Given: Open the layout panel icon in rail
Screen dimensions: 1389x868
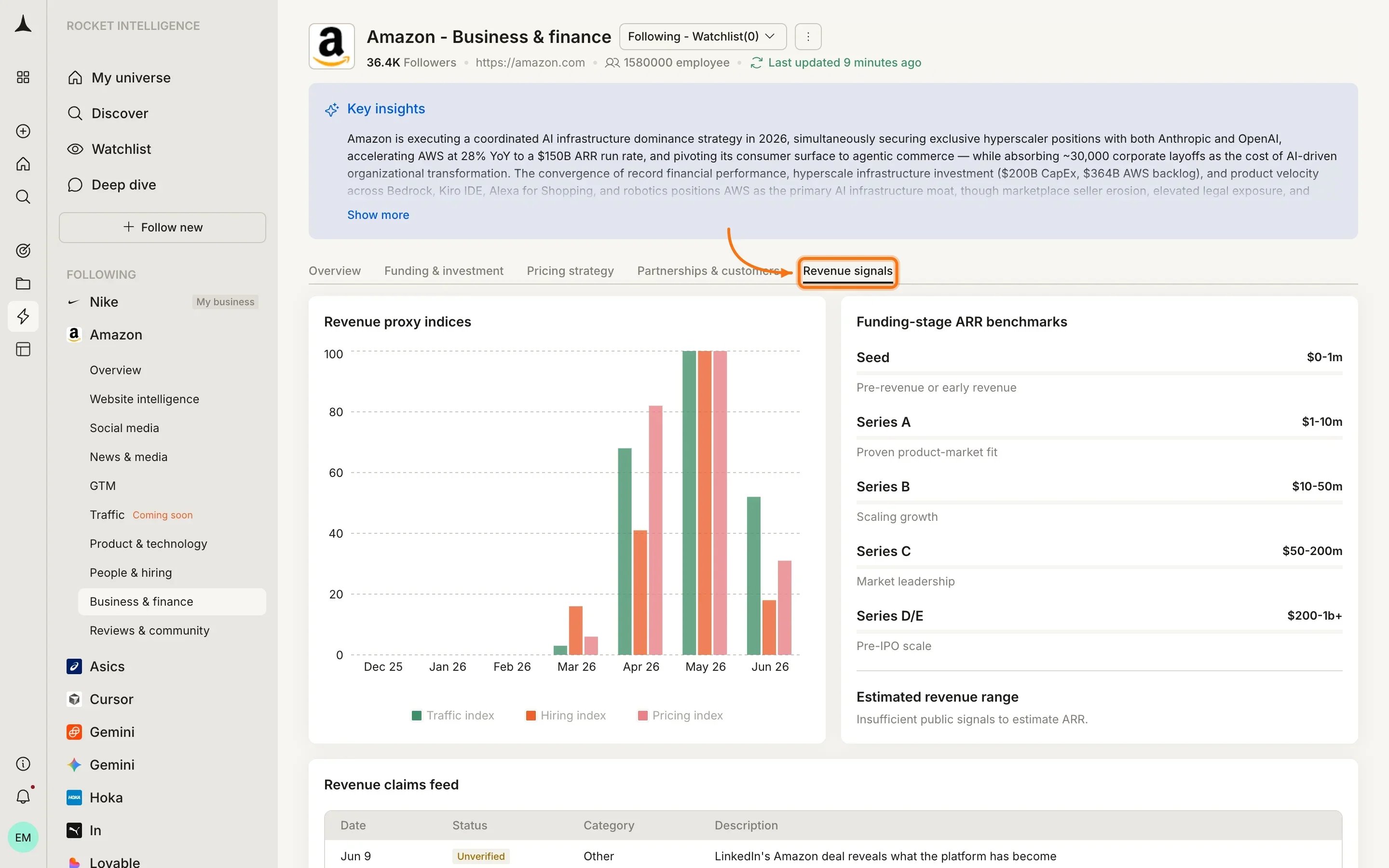Looking at the screenshot, I should click(23, 349).
